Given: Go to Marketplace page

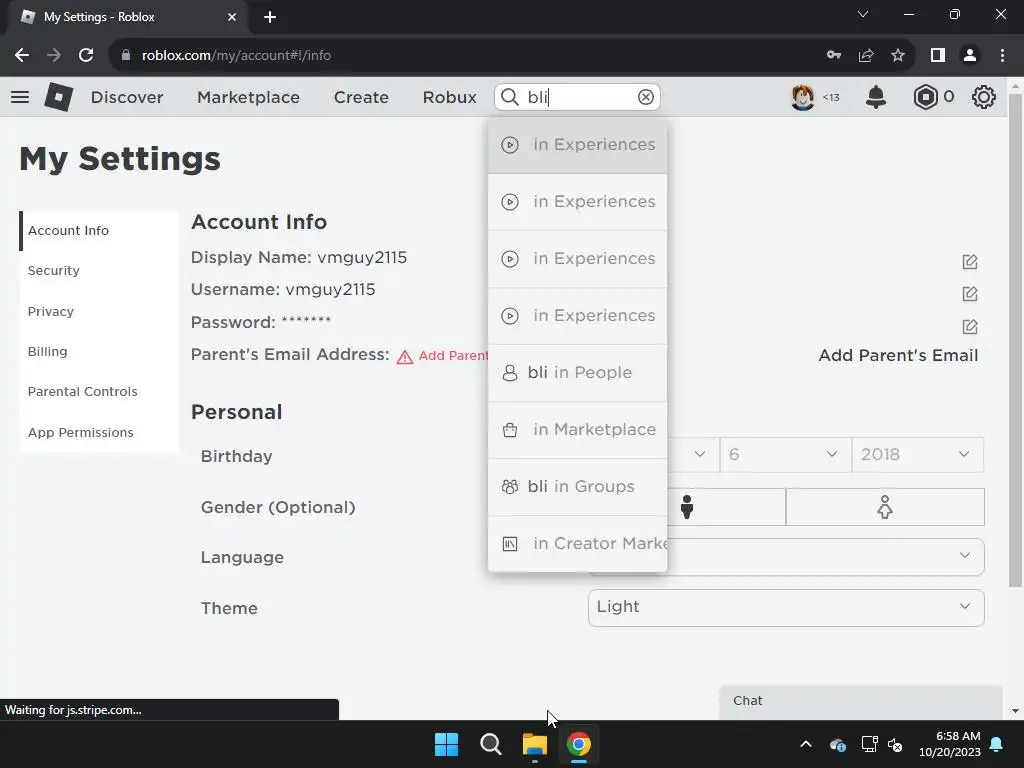Looking at the screenshot, I should tap(248, 97).
